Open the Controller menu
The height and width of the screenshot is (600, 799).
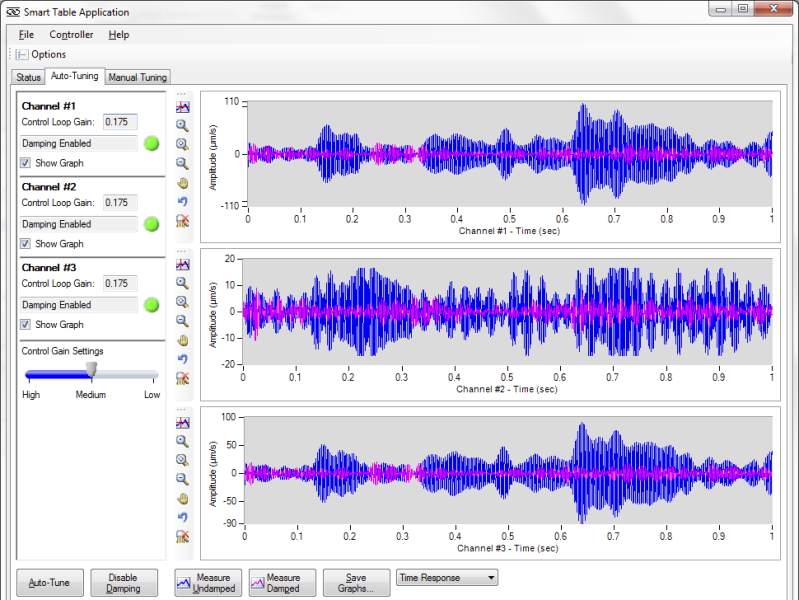click(x=71, y=35)
